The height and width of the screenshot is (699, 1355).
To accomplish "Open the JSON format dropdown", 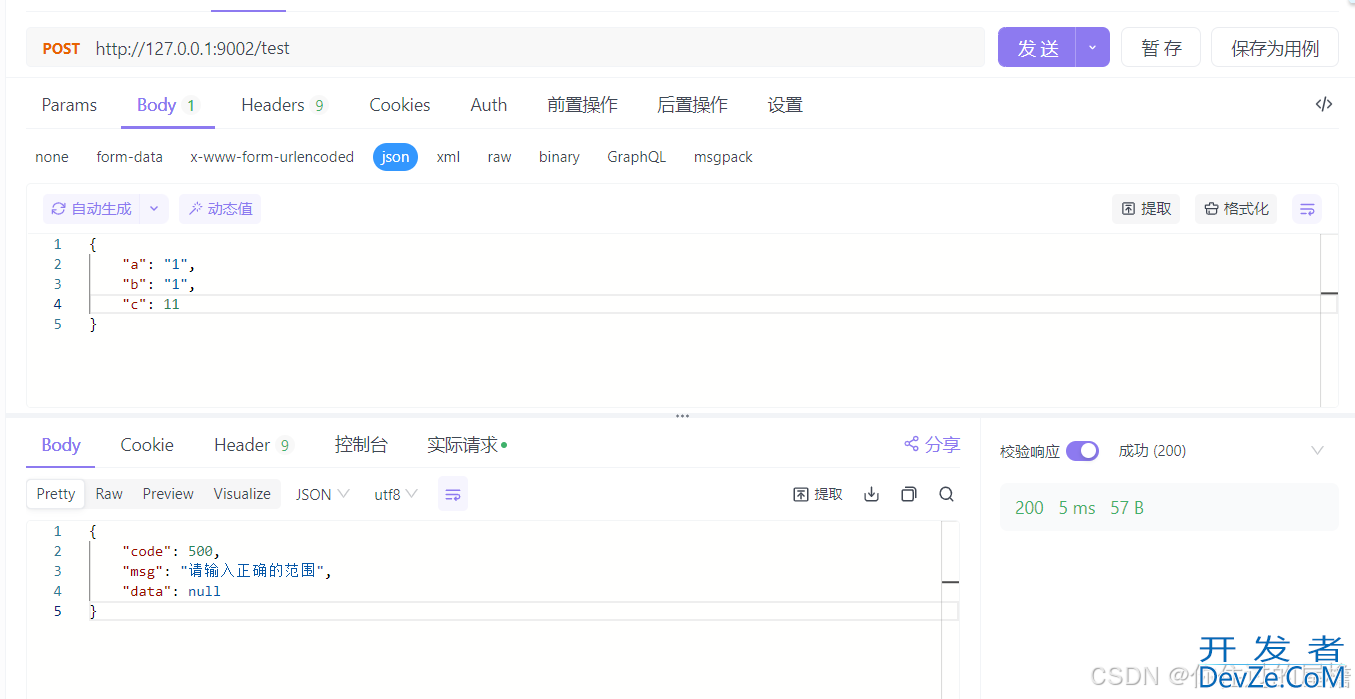I will (x=323, y=494).
